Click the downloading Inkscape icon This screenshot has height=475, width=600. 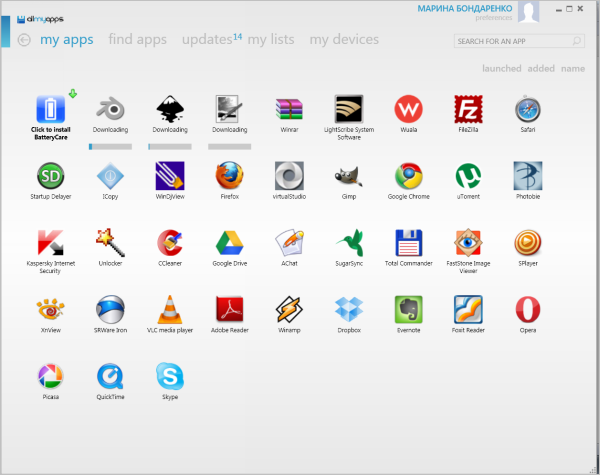[x=170, y=109]
